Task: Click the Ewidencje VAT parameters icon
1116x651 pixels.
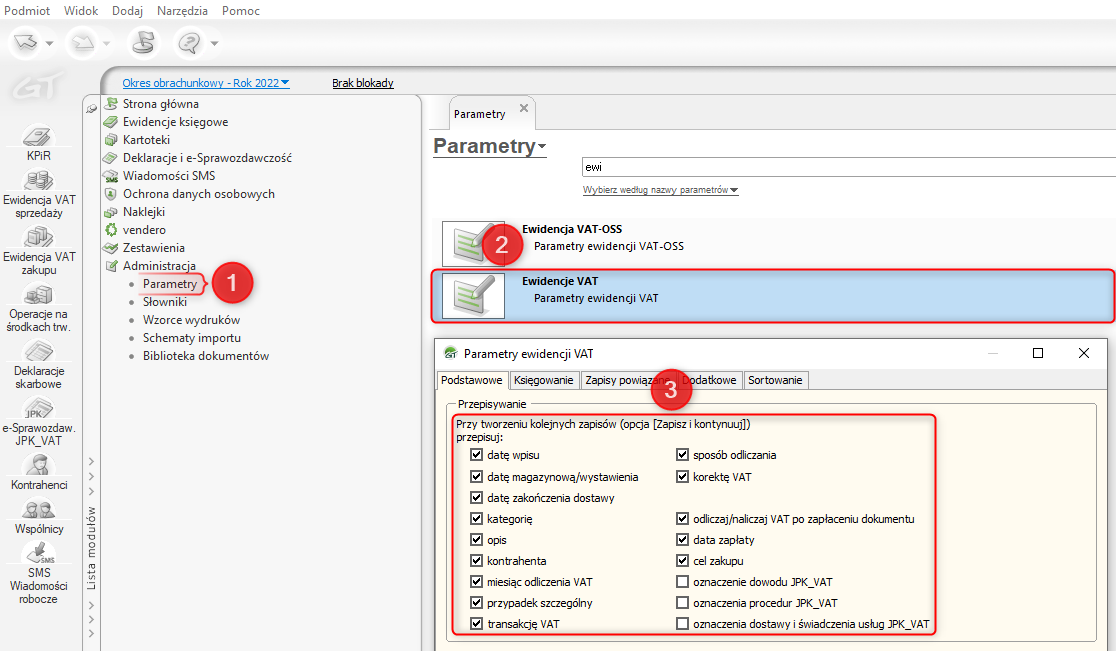Action: point(473,295)
